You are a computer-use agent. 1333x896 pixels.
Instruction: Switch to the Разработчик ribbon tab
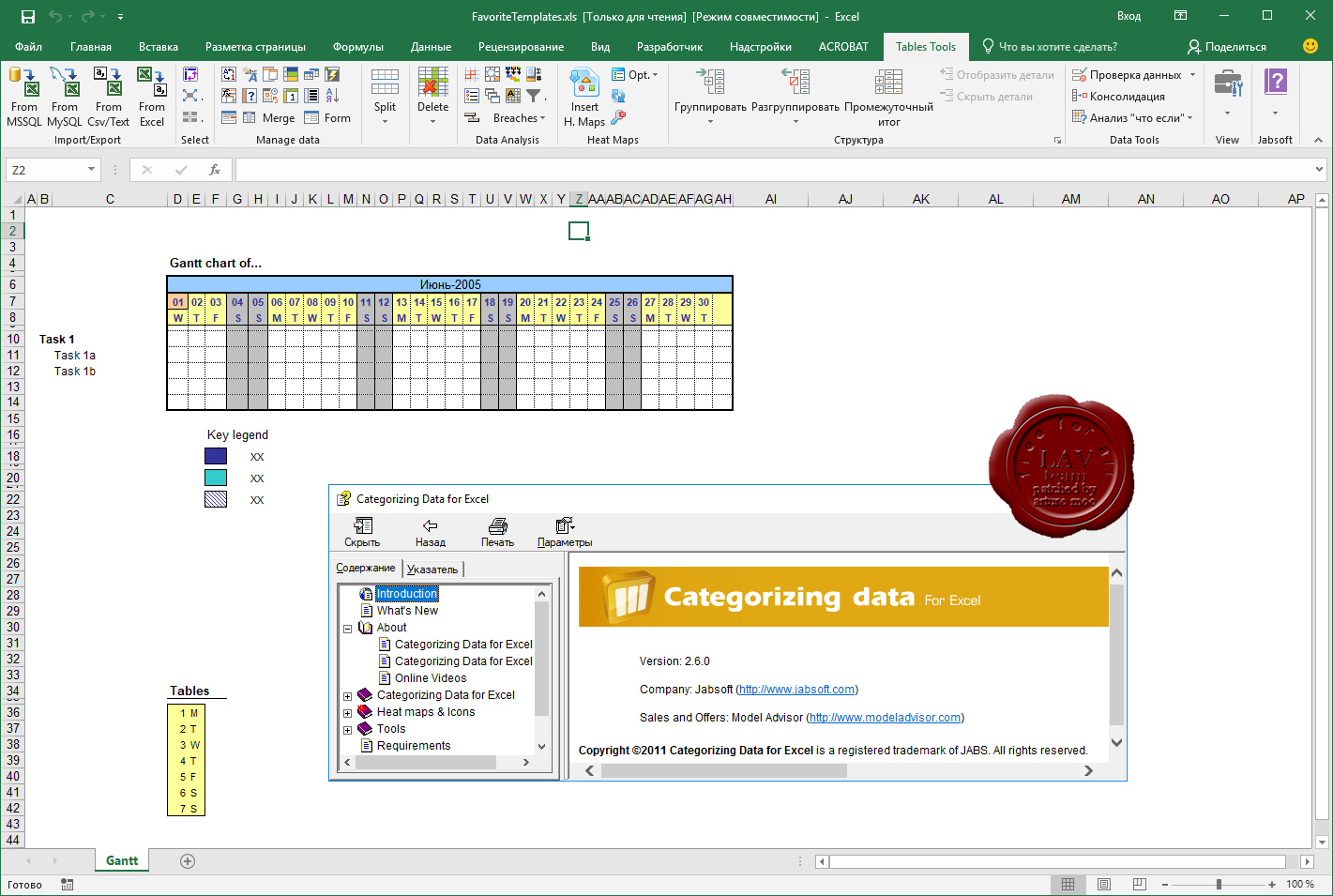coord(670,47)
